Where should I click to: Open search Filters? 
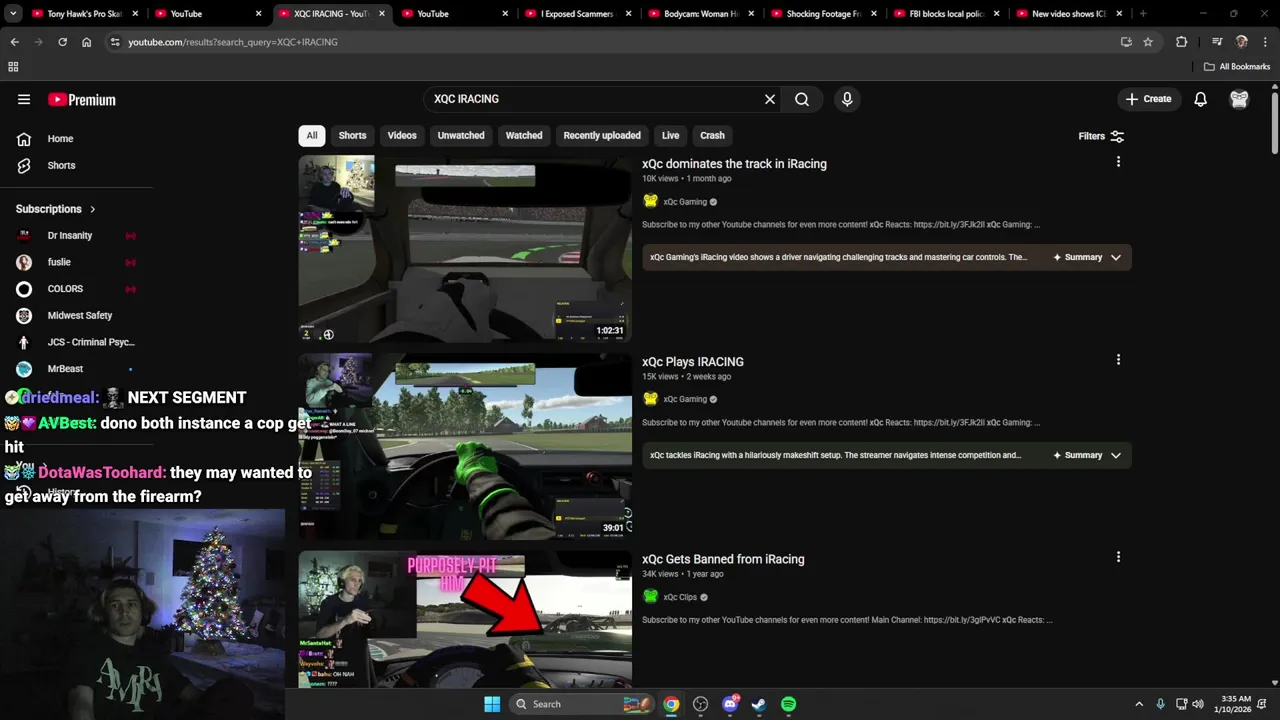[1101, 136]
